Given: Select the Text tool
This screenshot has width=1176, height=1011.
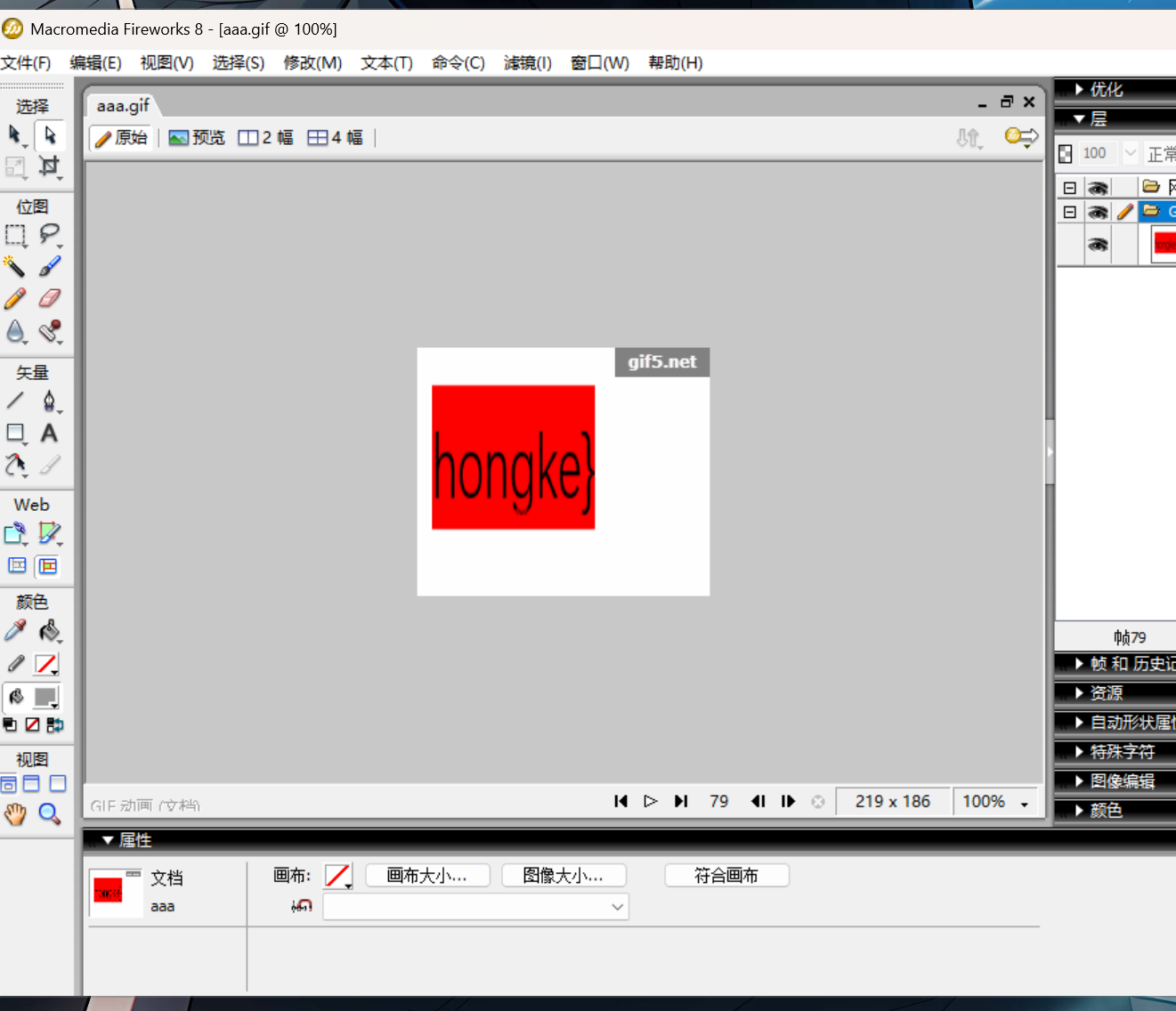Looking at the screenshot, I should (x=50, y=433).
